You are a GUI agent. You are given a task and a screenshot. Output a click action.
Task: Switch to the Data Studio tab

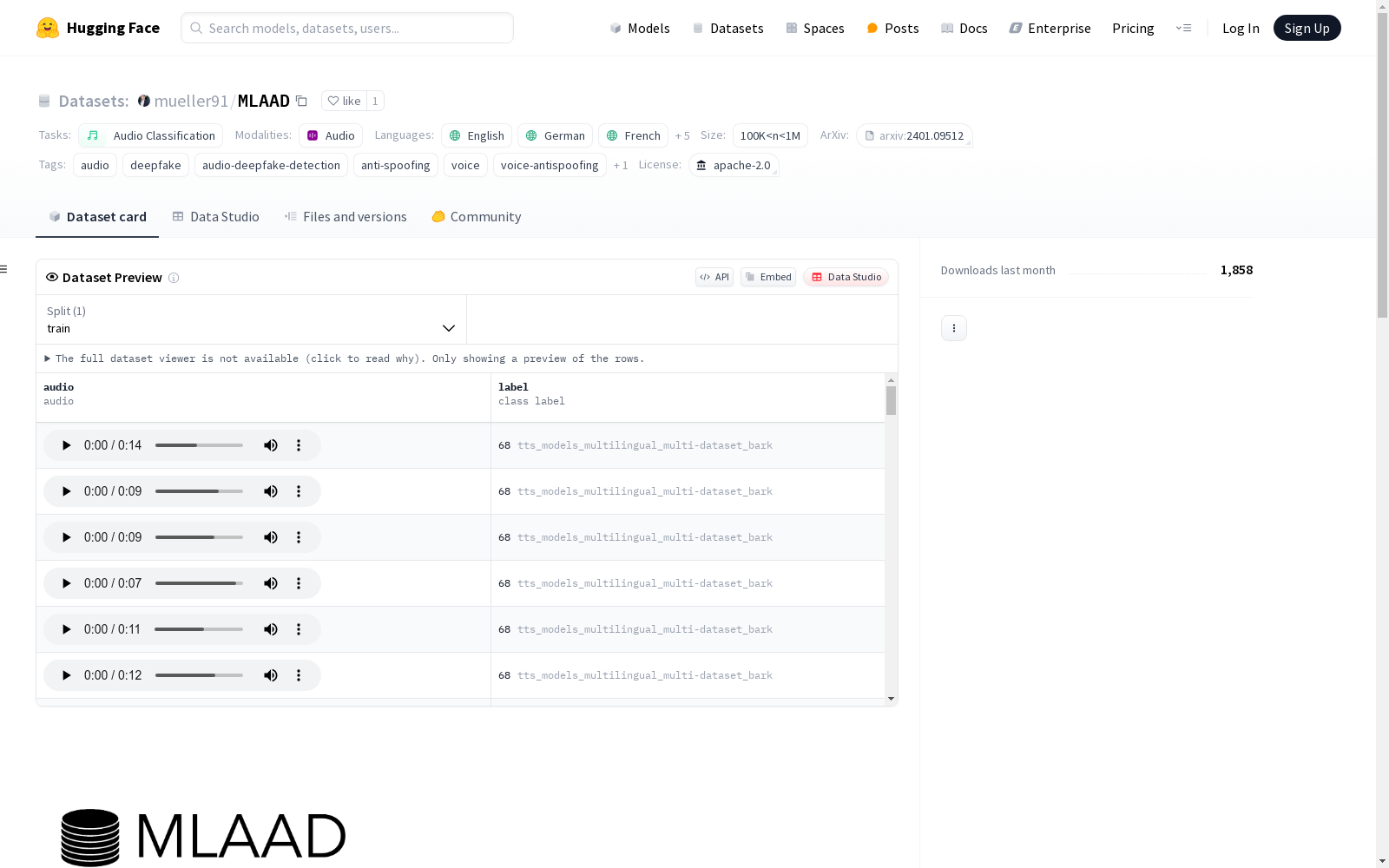216,217
